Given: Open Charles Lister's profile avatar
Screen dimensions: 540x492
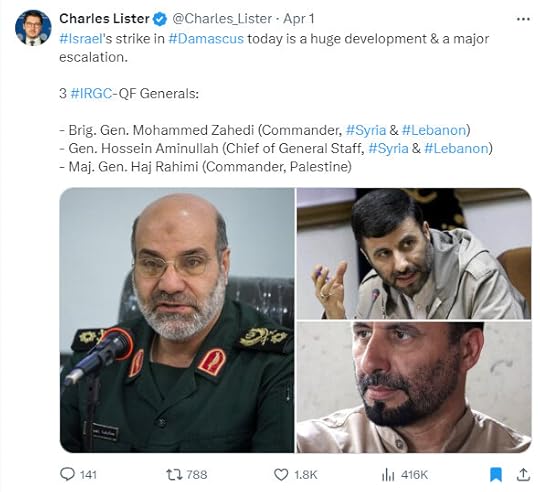Looking at the screenshot, I should point(33,28).
